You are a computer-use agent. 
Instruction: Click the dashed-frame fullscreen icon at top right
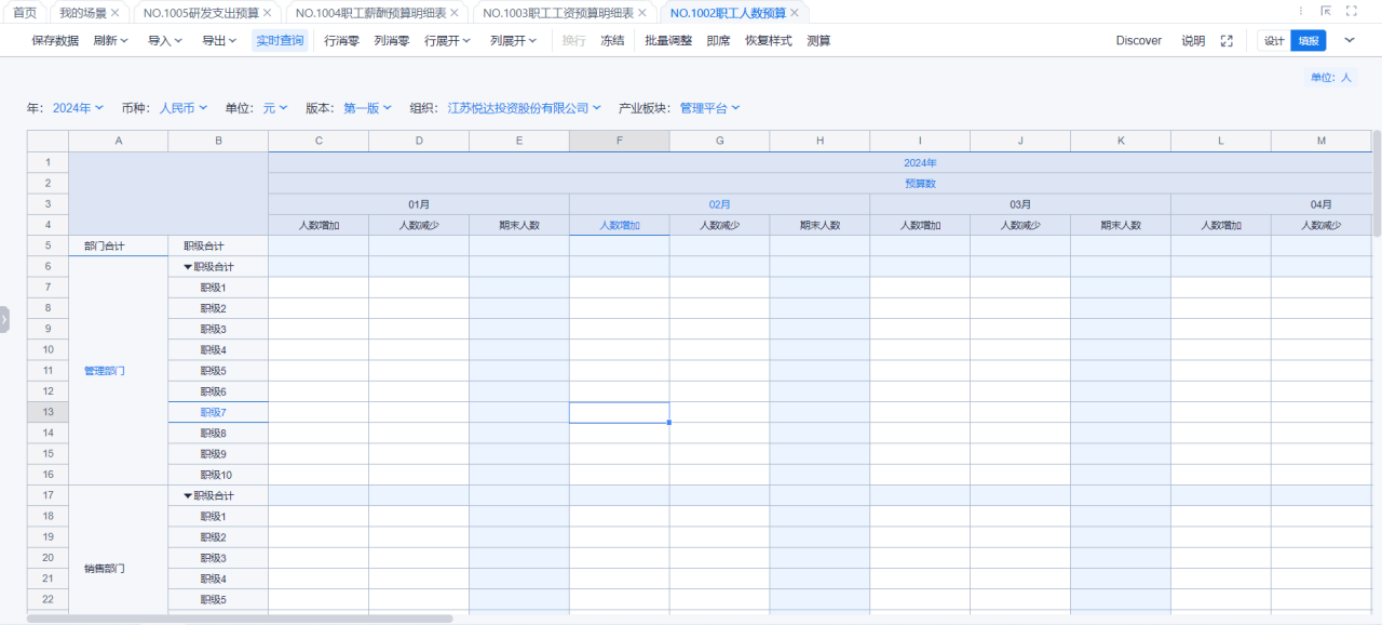coord(1351,11)
